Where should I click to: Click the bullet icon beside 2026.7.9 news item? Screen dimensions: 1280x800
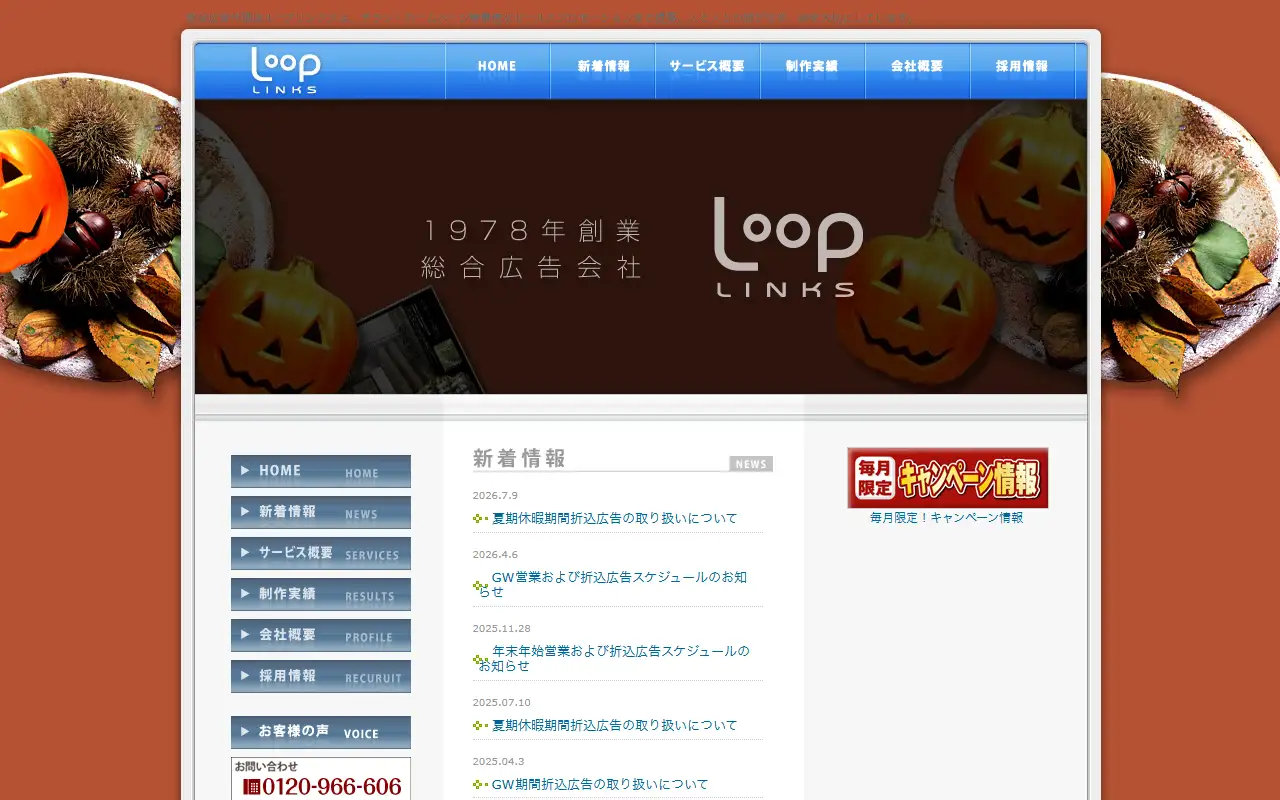pos(480,519)
